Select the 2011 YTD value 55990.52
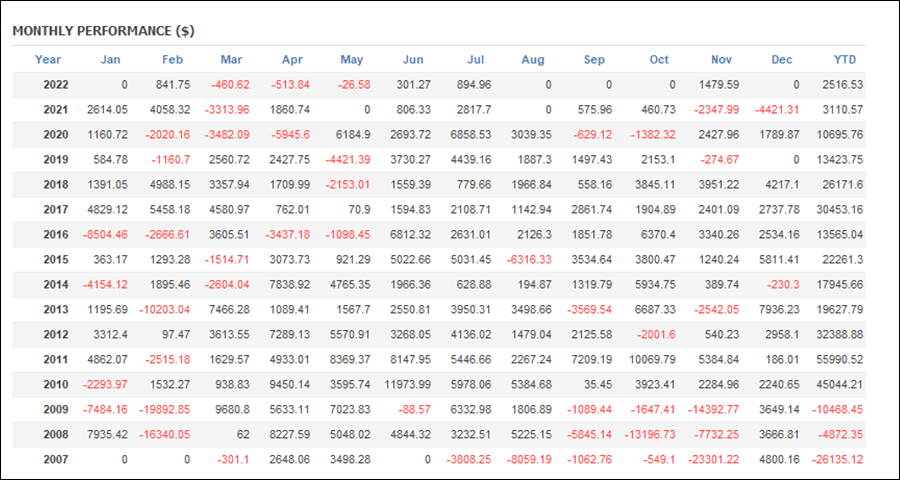Image resolution: width=900 pixels, height=480 pixels. click(839, 360)
